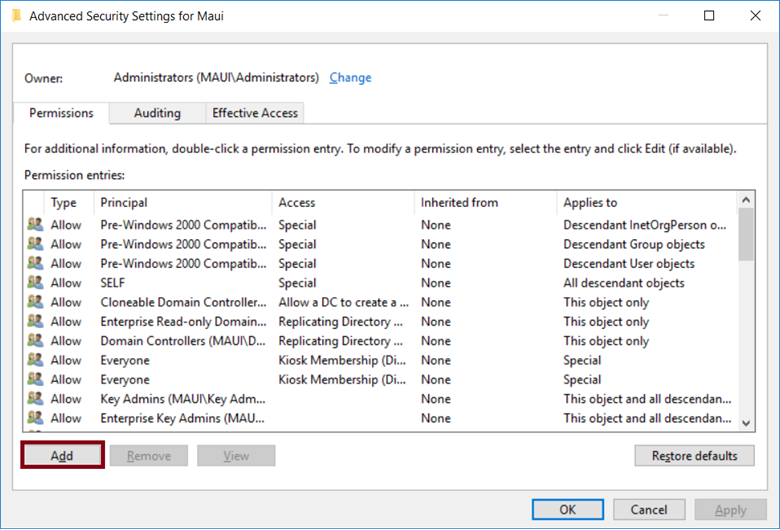The width and height of the screenshot is (780, 530).
Task: Click scrollbar up arrow in permission list
Action: pyautogui.click(x=746, y=201)
